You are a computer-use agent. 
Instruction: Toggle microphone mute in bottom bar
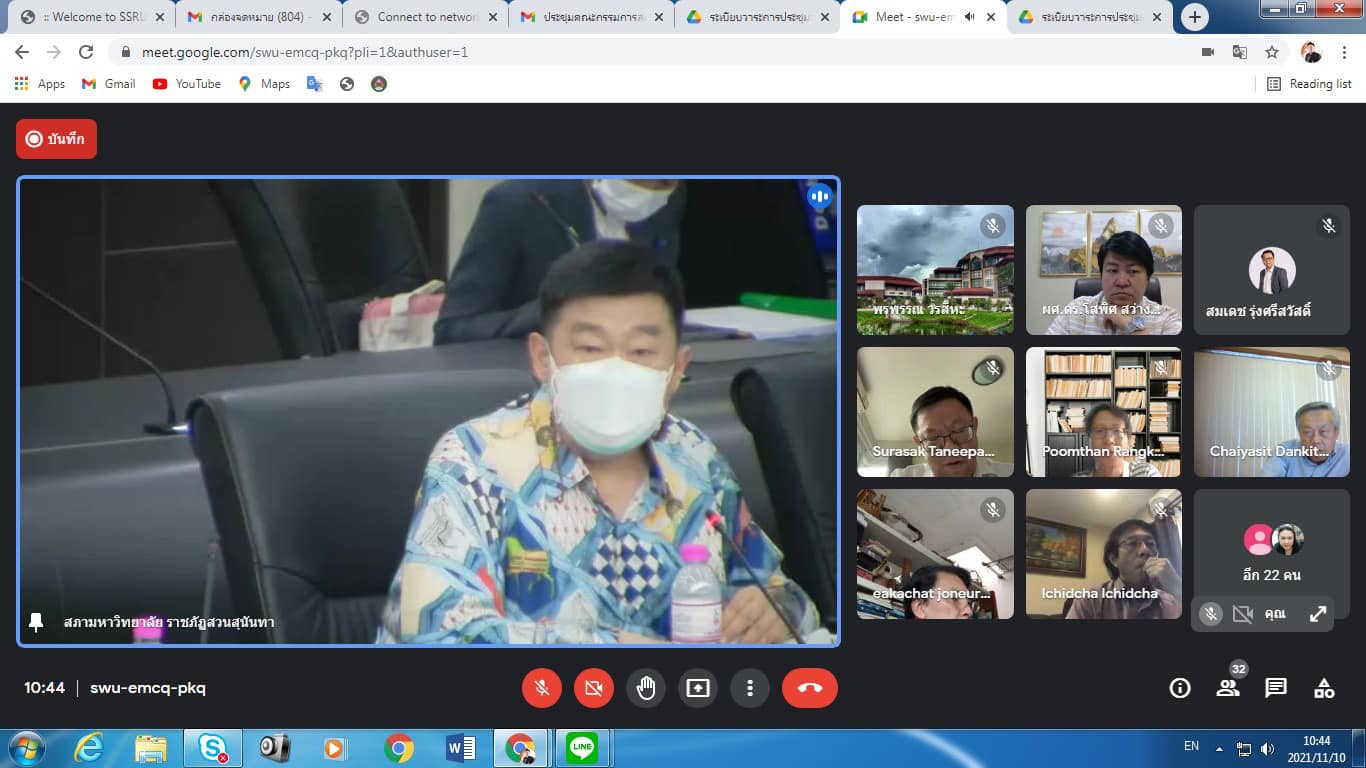coord(542,688)
